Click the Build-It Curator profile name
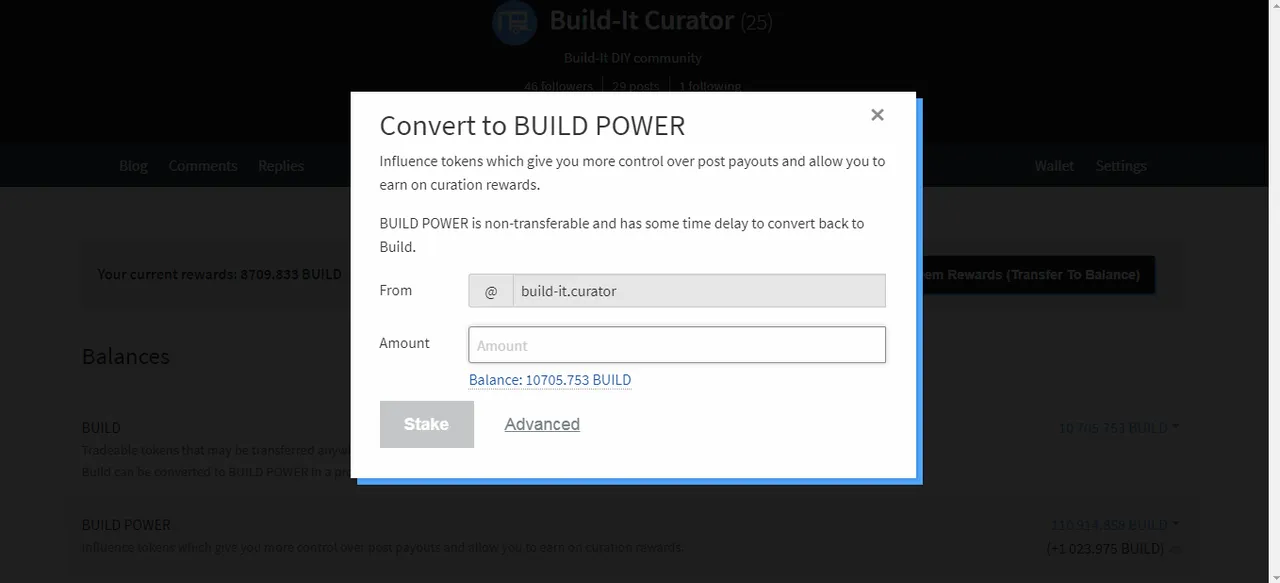The height and width of the screenshot is (583, 1280). pos(642,20)
